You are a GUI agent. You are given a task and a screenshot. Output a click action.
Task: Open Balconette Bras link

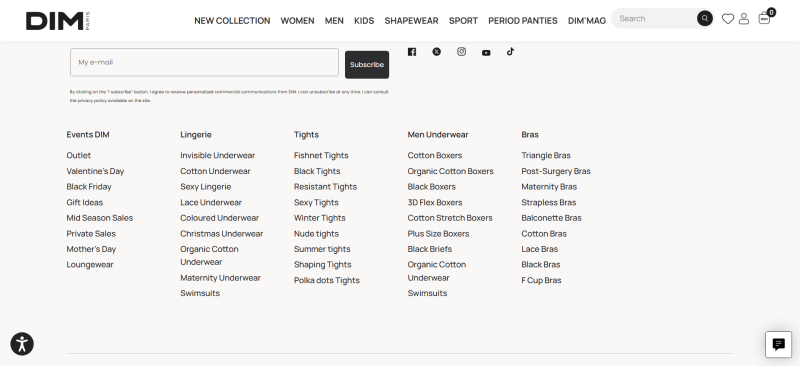pyautogui.click(x=552, y=218)
